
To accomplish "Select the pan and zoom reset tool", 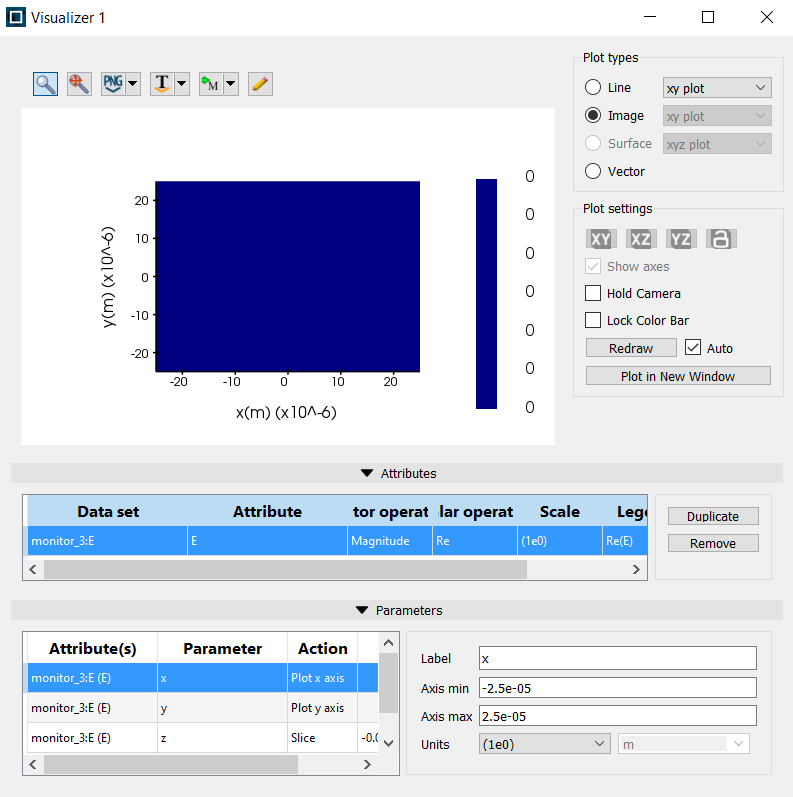I will (x=79, y=84).
